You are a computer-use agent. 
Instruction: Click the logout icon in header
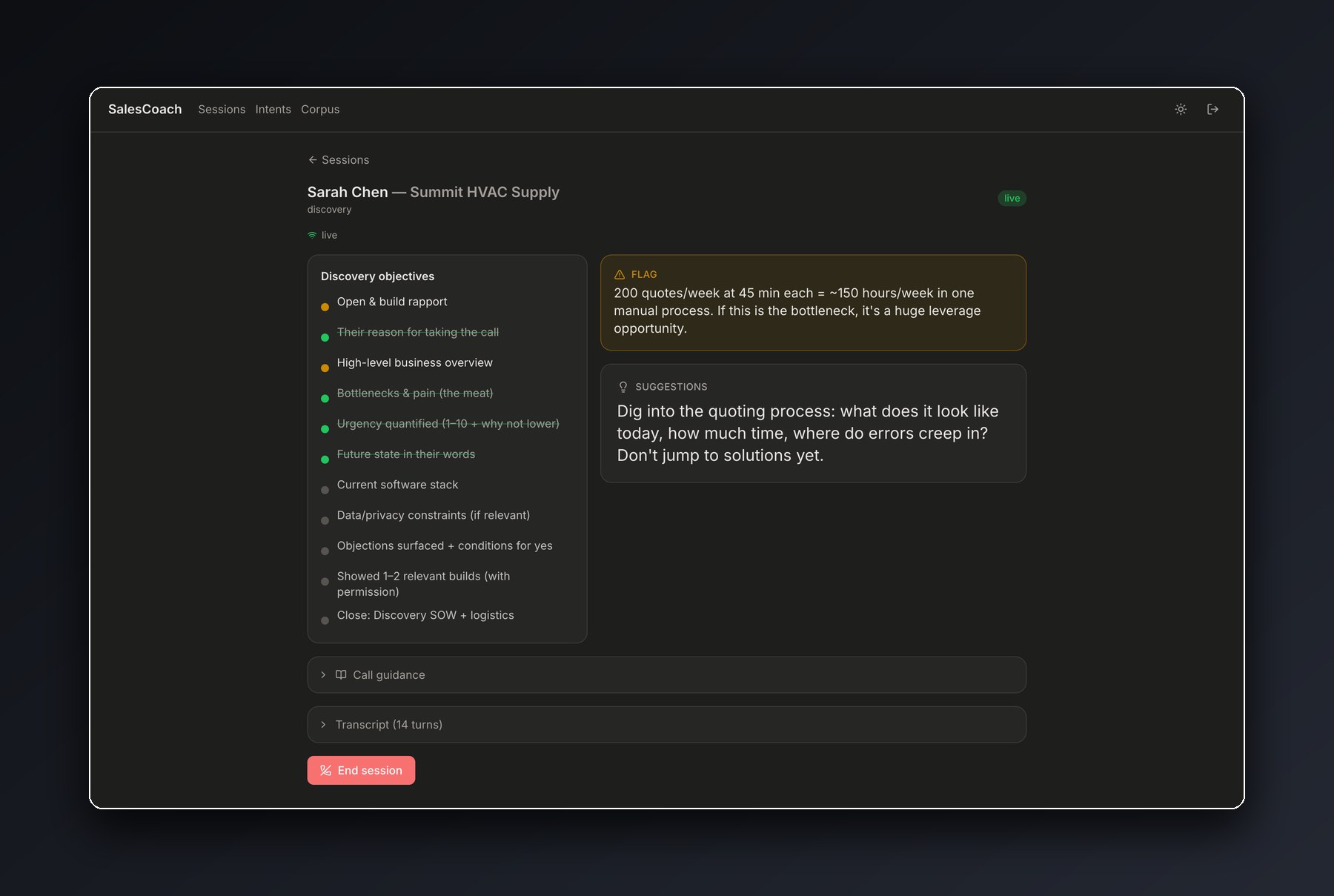[x=1213, y=109]
